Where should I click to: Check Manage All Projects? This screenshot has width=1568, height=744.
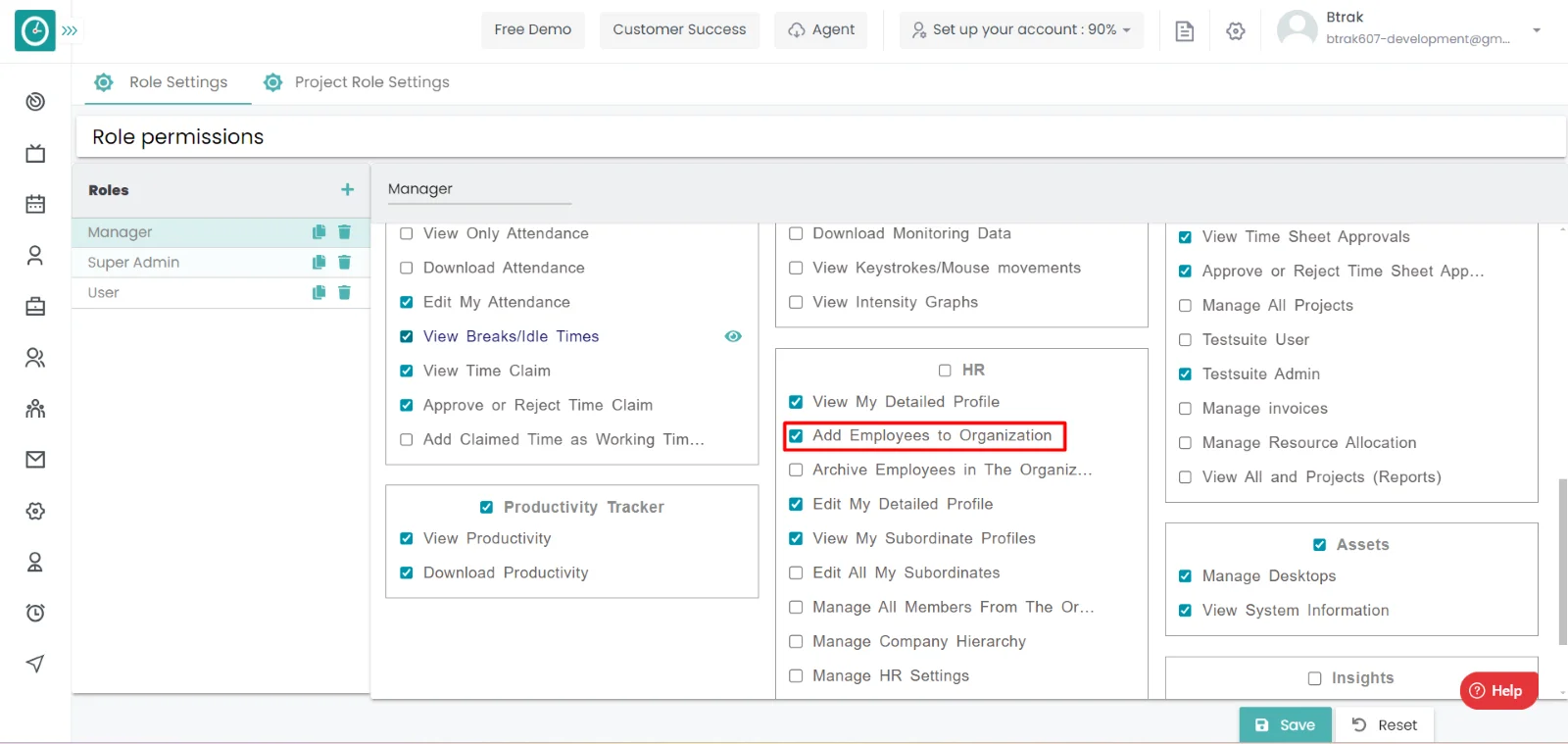1185,306
